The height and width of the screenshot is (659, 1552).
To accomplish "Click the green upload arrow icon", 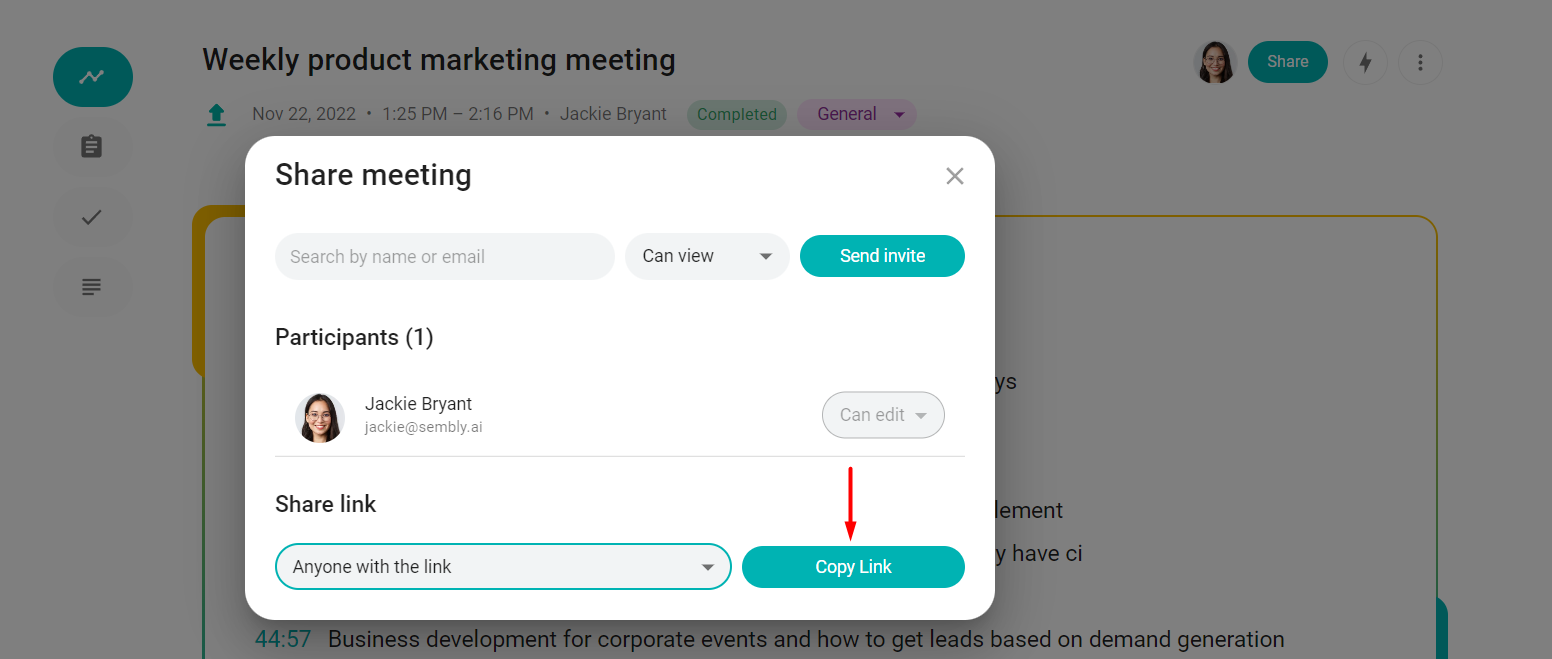I will coord(216,115).
